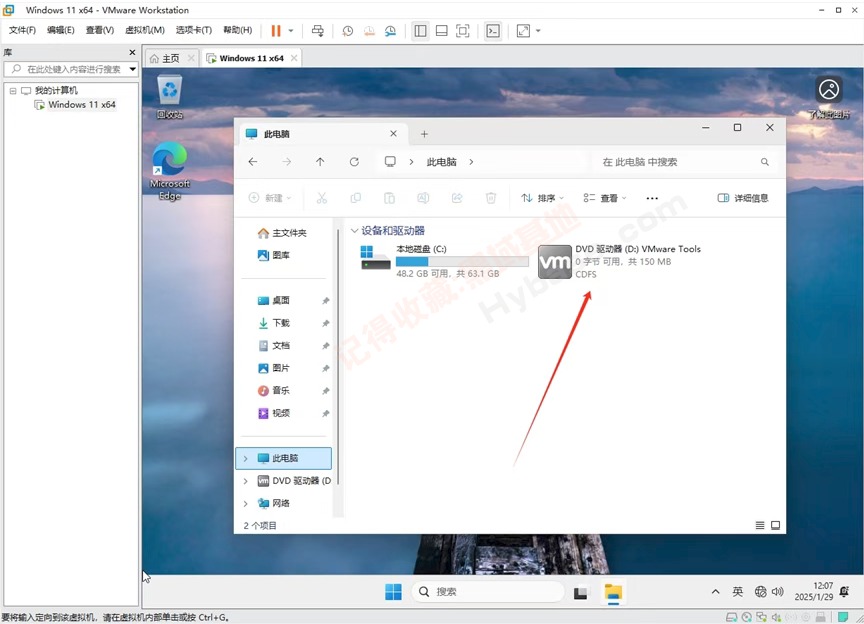This screenshot has height=624, width=864.
Task: Switch to large icons view in status bar
Action: coord(775,525)
